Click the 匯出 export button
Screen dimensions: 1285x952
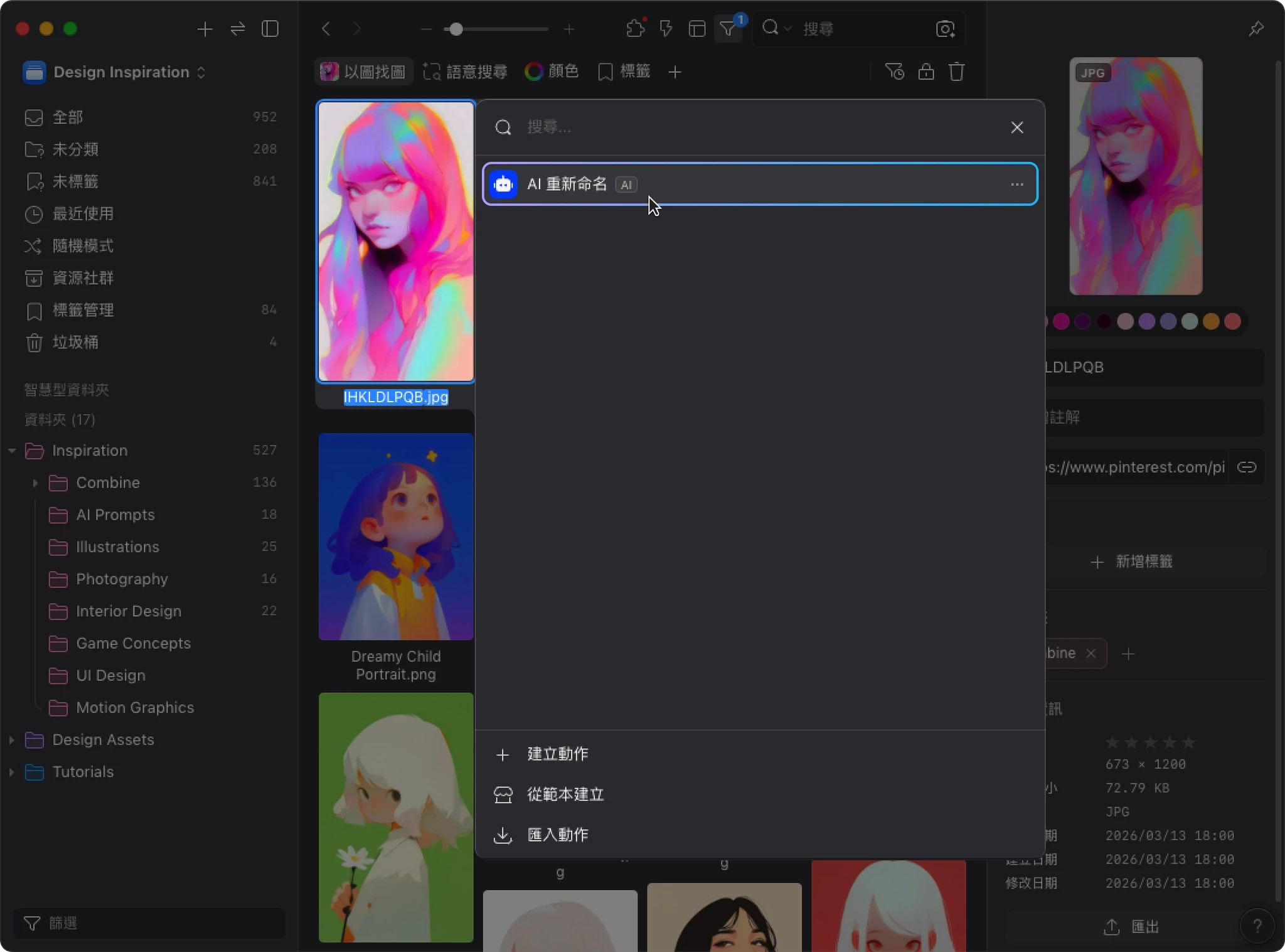(x=1133, y=926)
